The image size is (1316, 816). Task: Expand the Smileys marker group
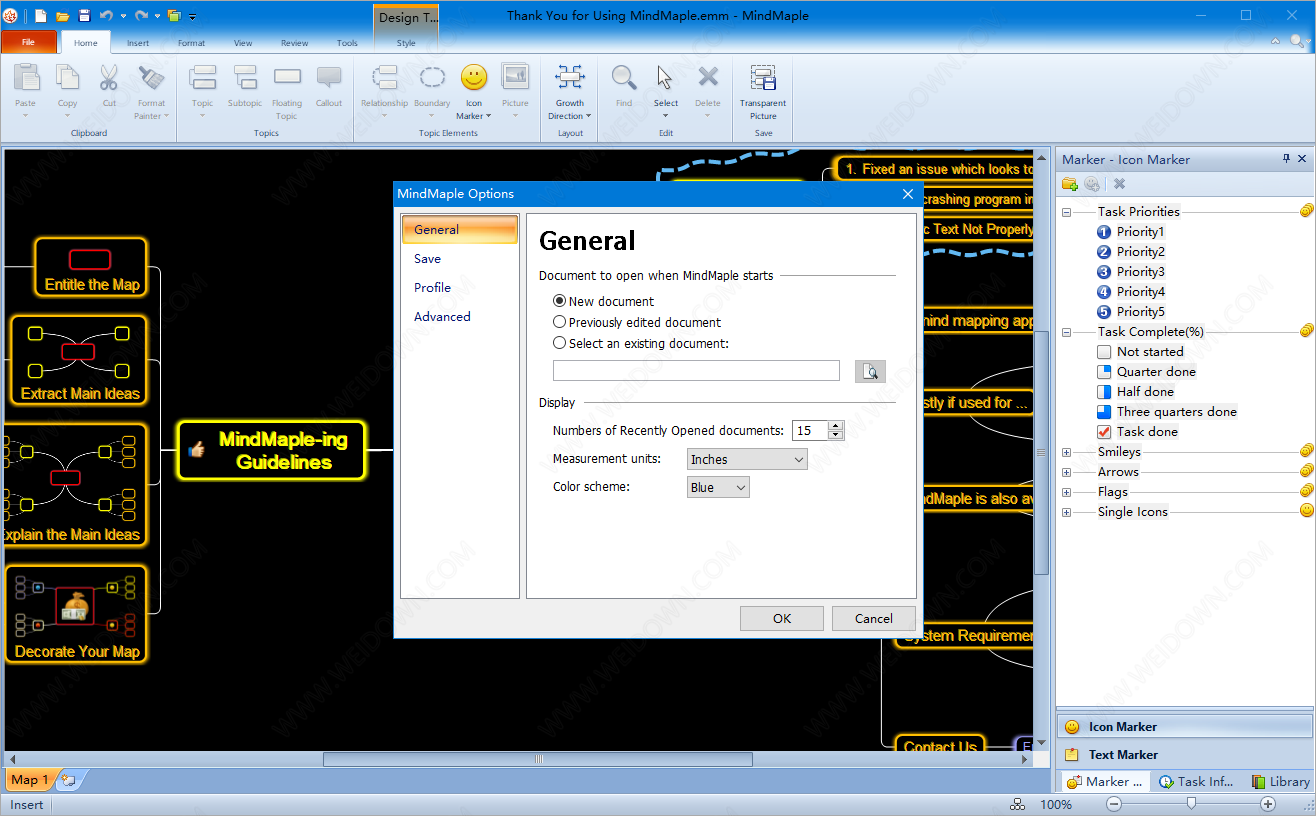tap(1066, 452)
